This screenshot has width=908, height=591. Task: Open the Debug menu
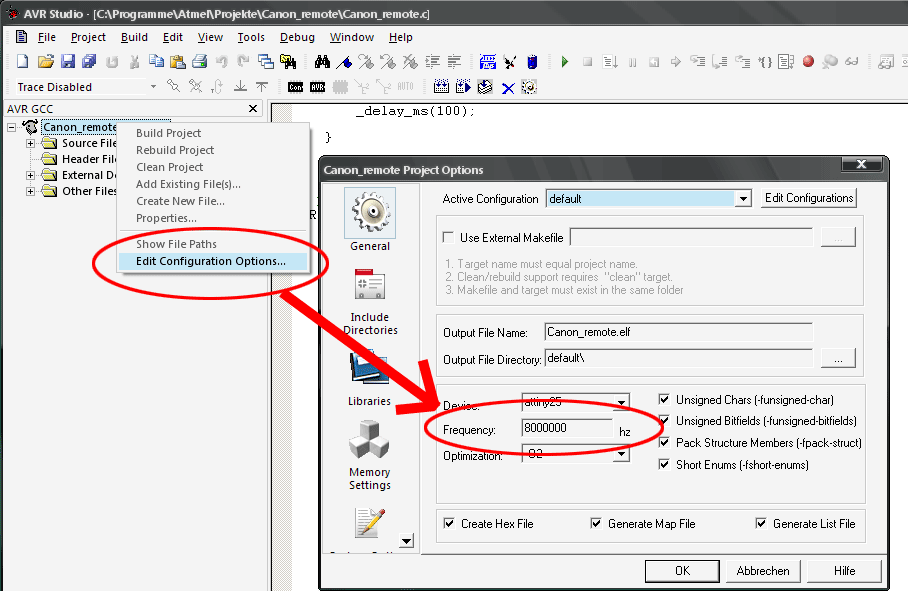(297, 37)
